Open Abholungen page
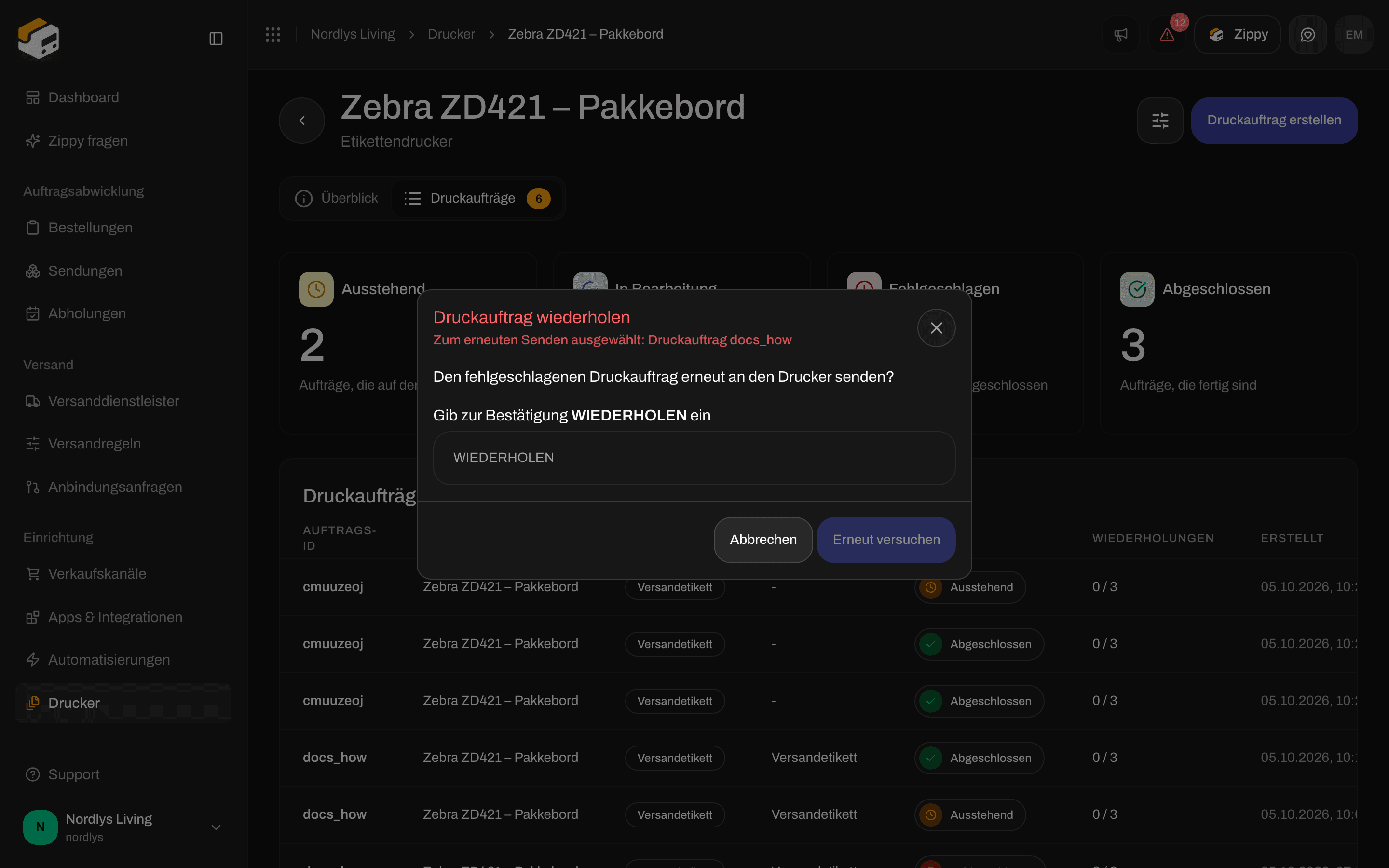 (123, 313)
